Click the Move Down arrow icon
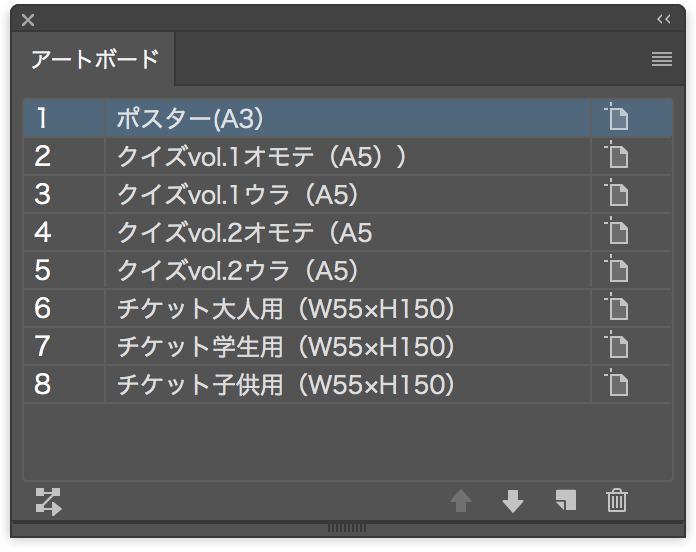Image resolution: width=696 pixels, height=552 pixels. [513, 501]
